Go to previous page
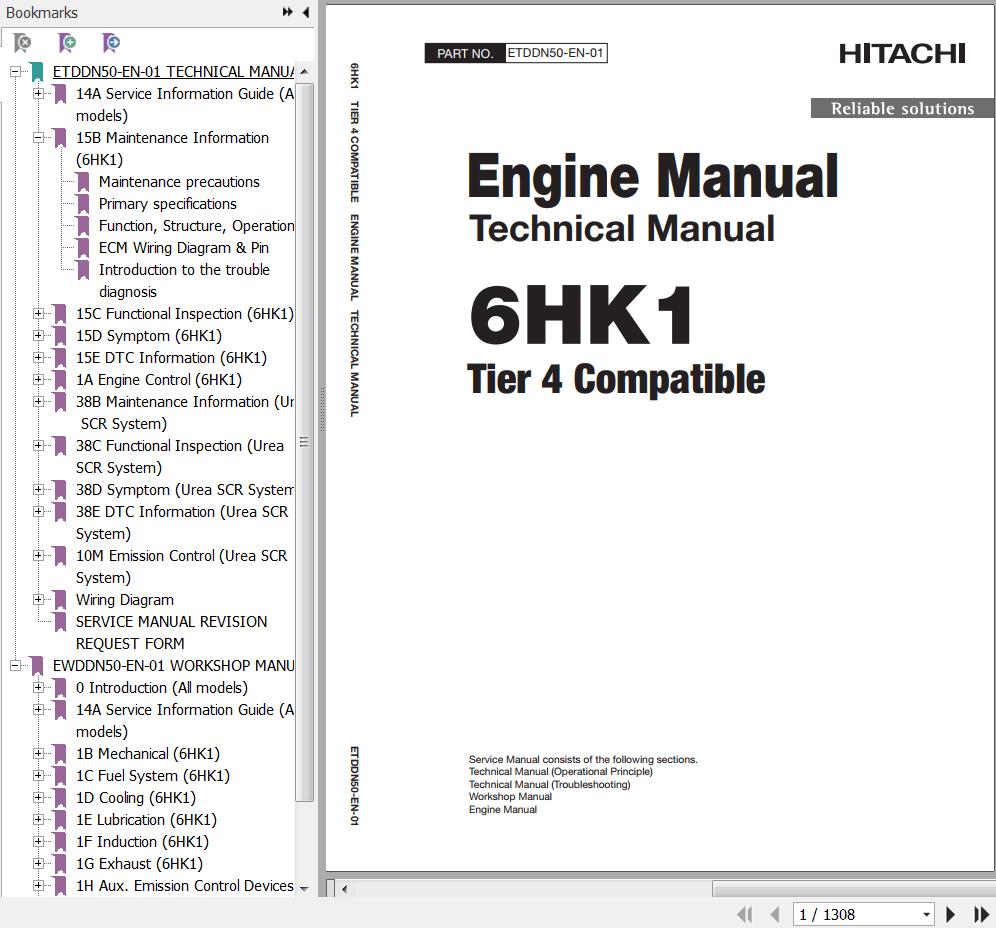The width and height of the screenshot is (996, 928). [774, 915]
